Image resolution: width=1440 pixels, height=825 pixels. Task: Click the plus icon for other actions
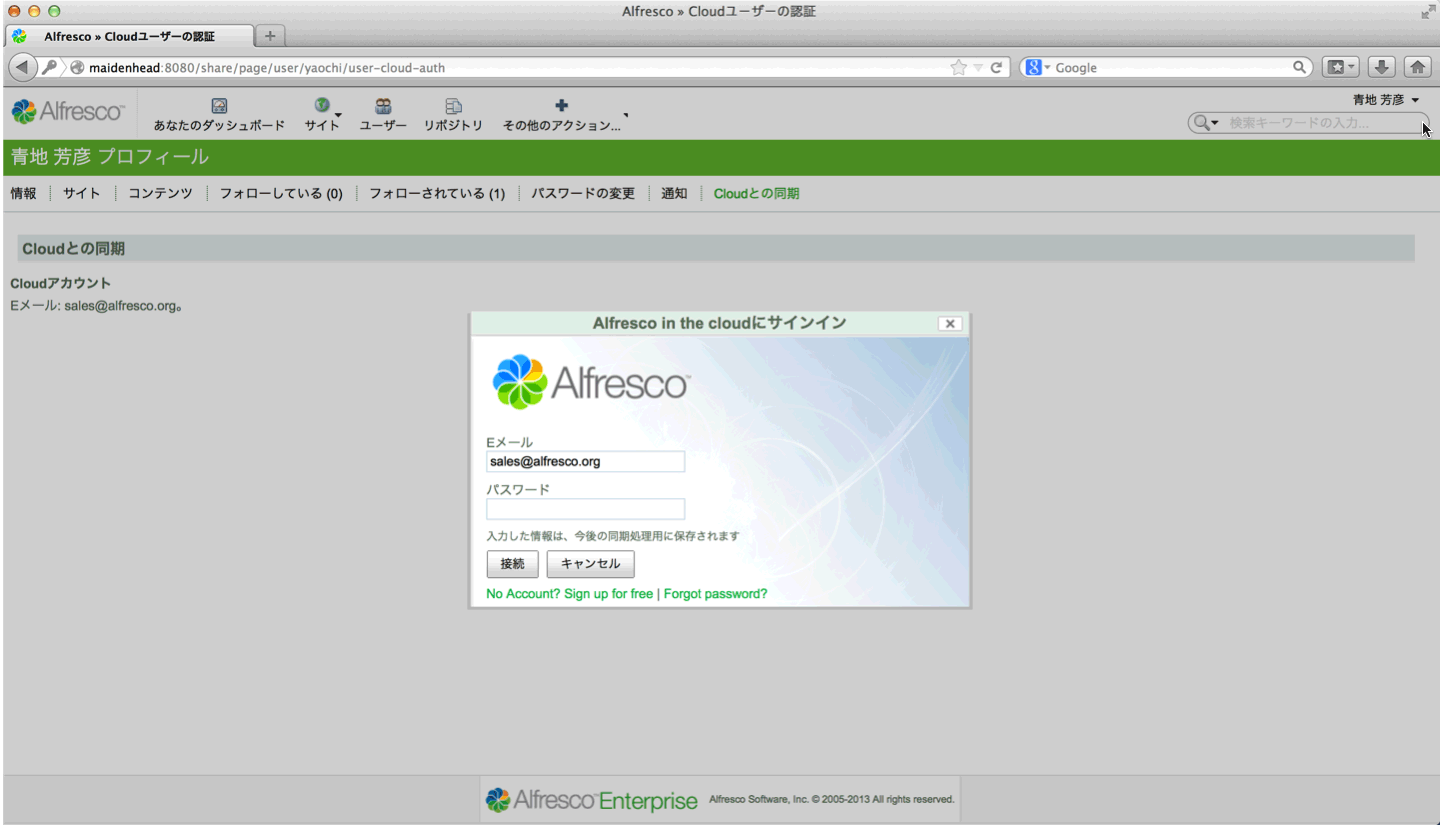[x=561, y=105]
